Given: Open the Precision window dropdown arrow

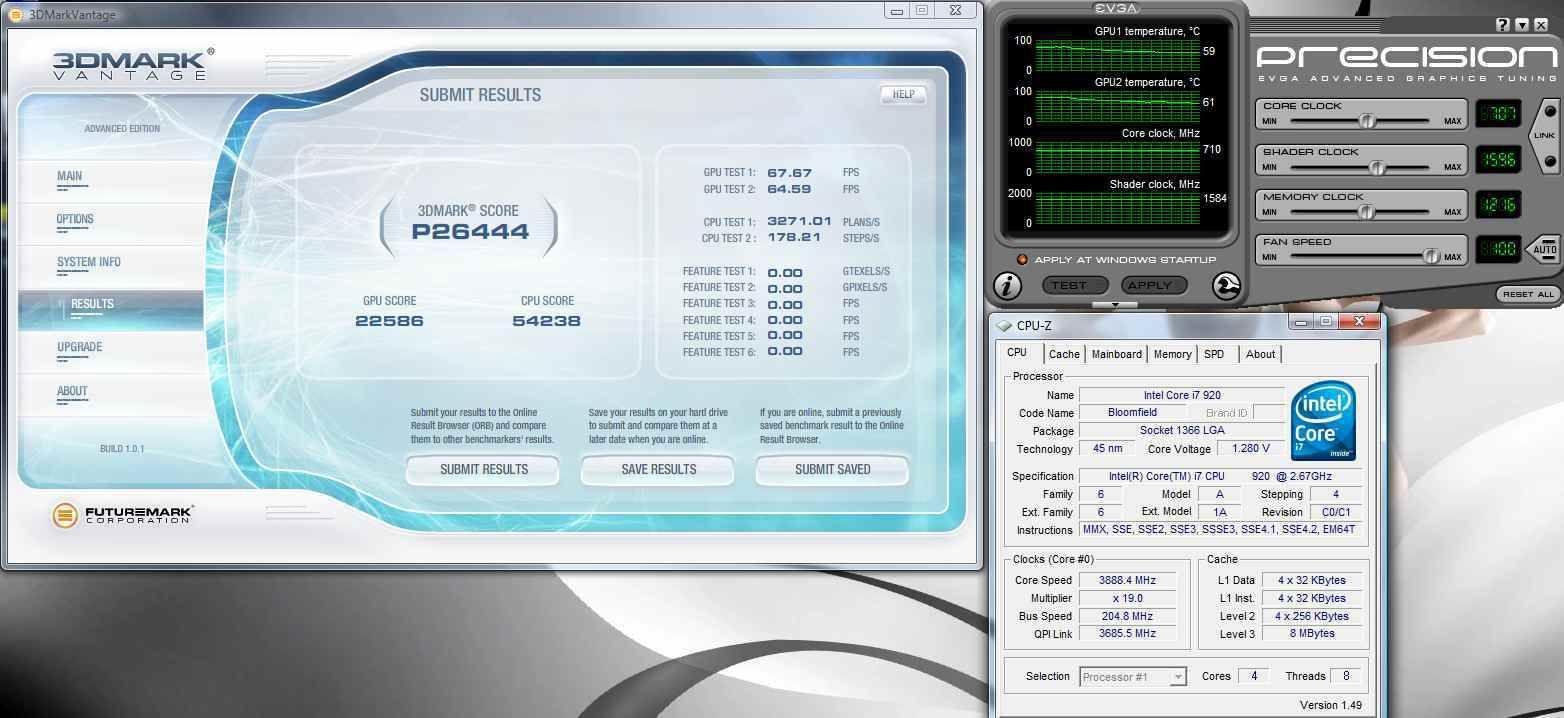Looking at the screenshot, I should point(1522,25).
